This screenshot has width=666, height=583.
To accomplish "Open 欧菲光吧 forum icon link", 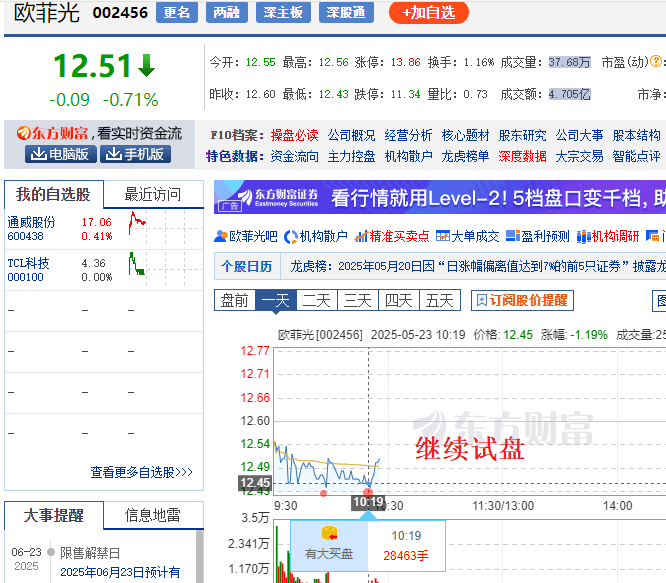I will click(x=246, y=236).
